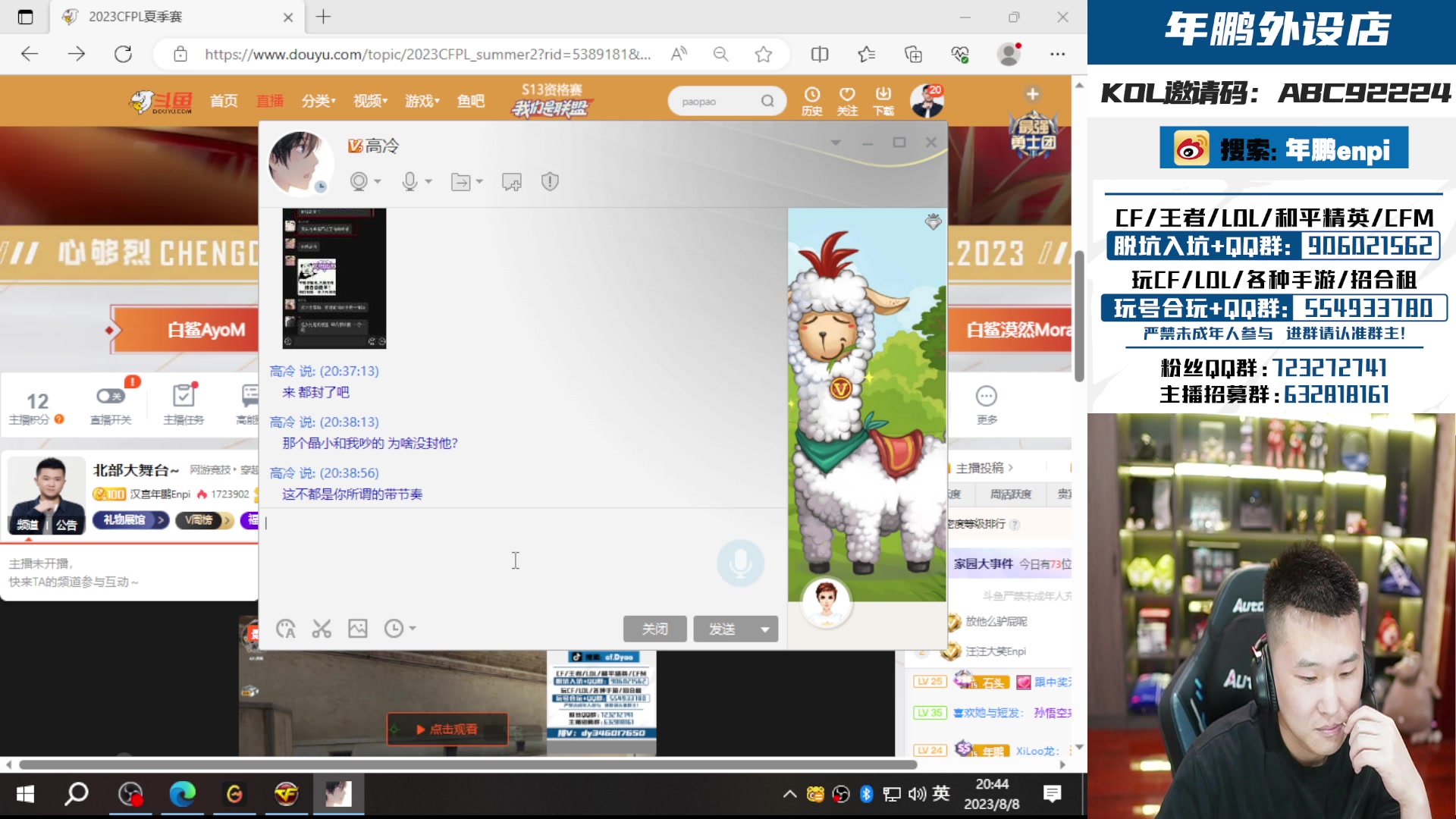The width and height of the screenshot is (1456, 819).
Task: Record a voice message with the microphone button
Action: 740,563
